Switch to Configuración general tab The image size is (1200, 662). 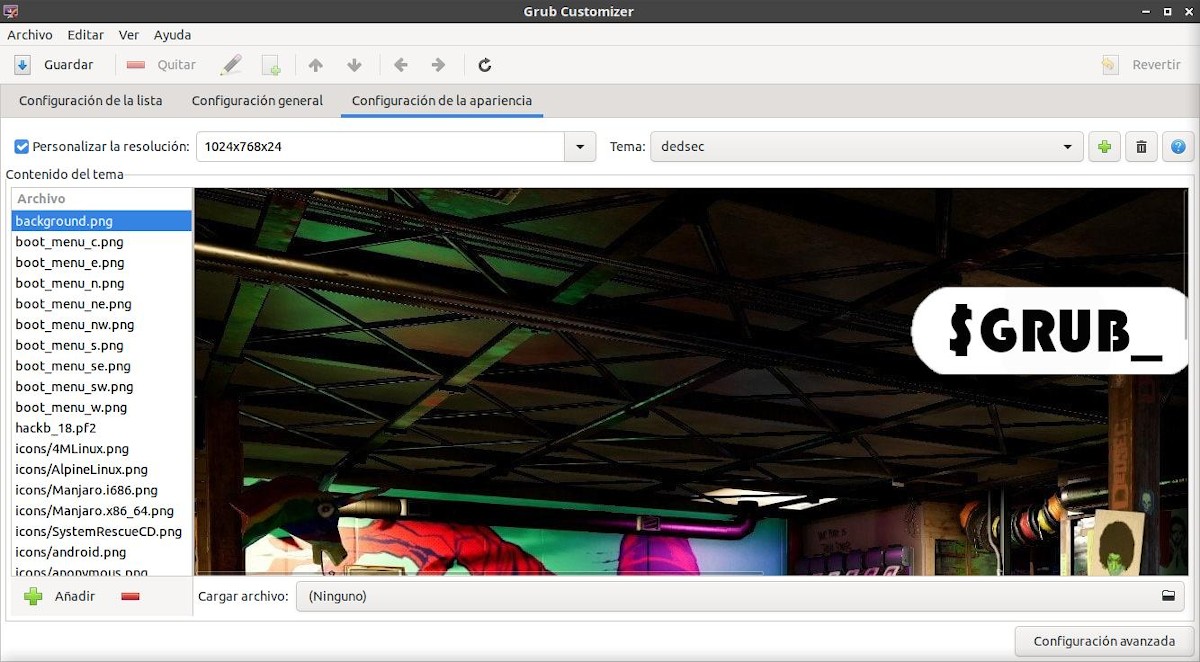[x=257, y=101]
